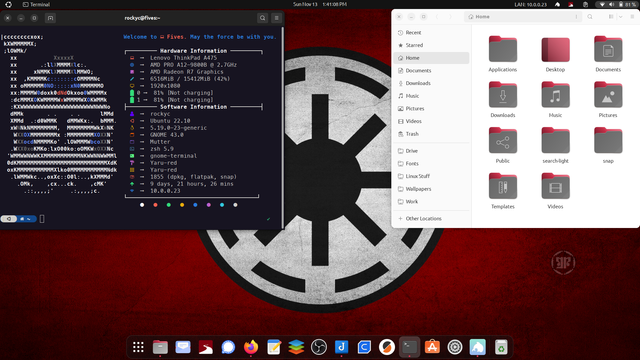The image size is (640, 360).
Task: Click the Terminal search icon
Action: [262, 18]
